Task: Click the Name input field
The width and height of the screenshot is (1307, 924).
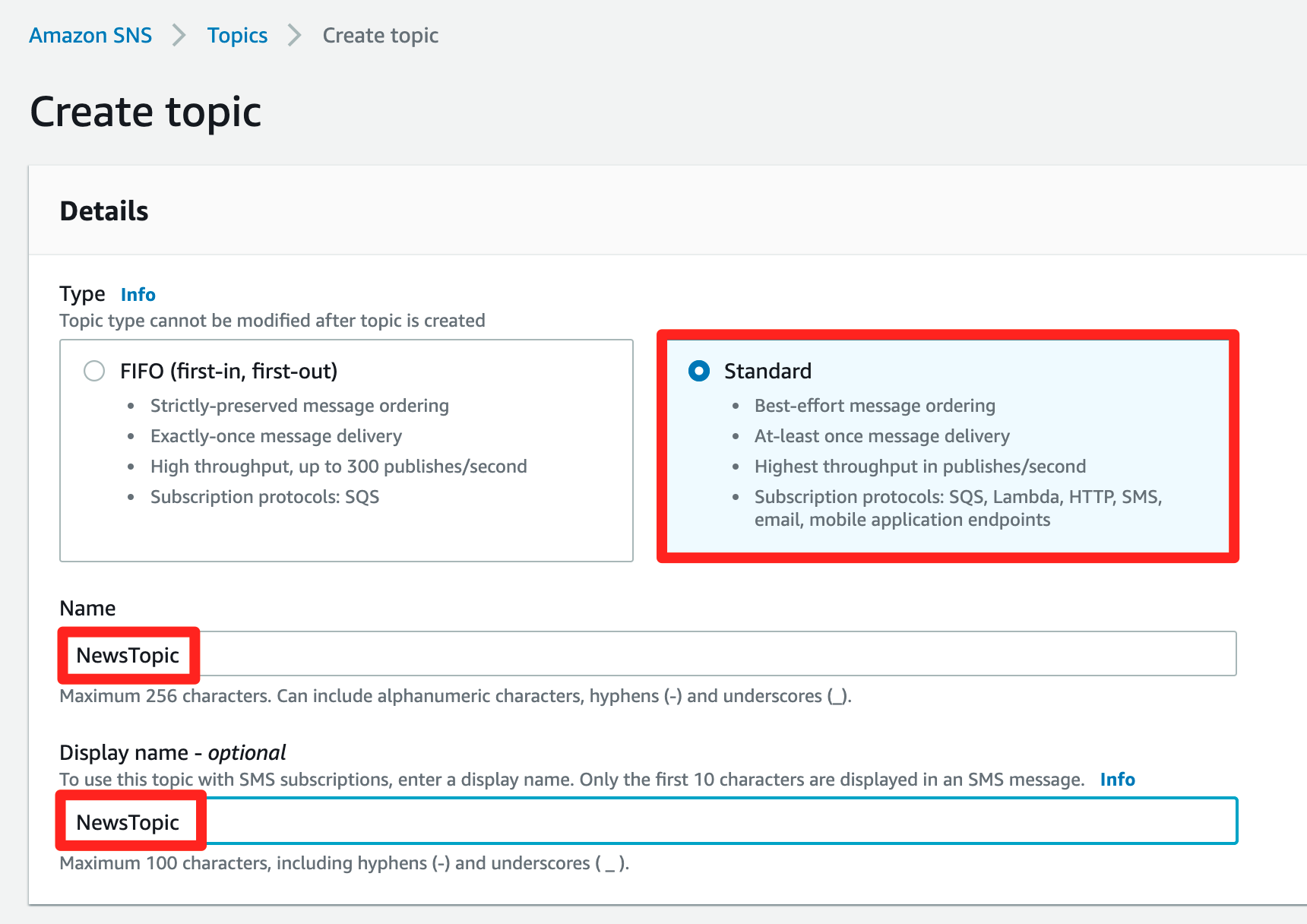Action: [648, 653]
